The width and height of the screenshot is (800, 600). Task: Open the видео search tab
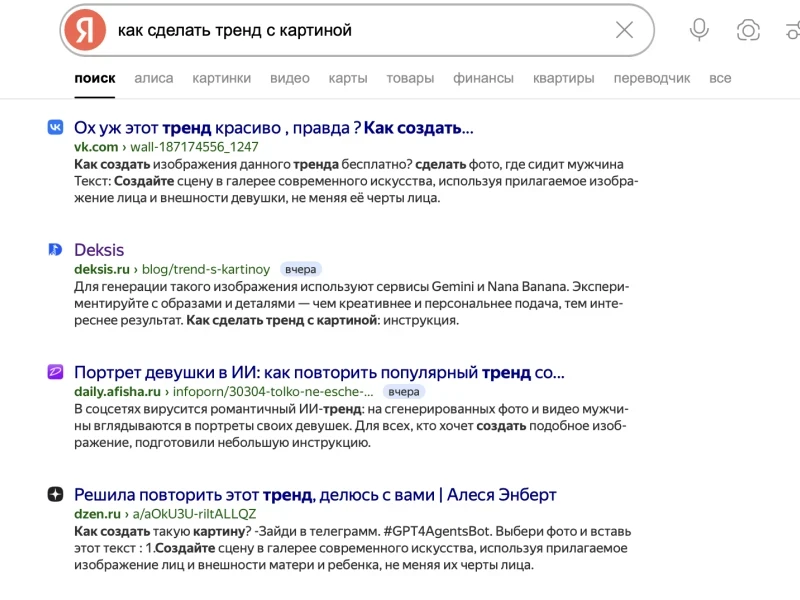coord(289,78)
